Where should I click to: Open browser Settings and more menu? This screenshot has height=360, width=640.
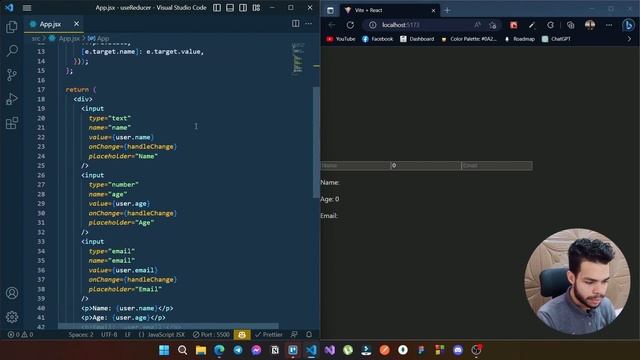pos(609,25)
